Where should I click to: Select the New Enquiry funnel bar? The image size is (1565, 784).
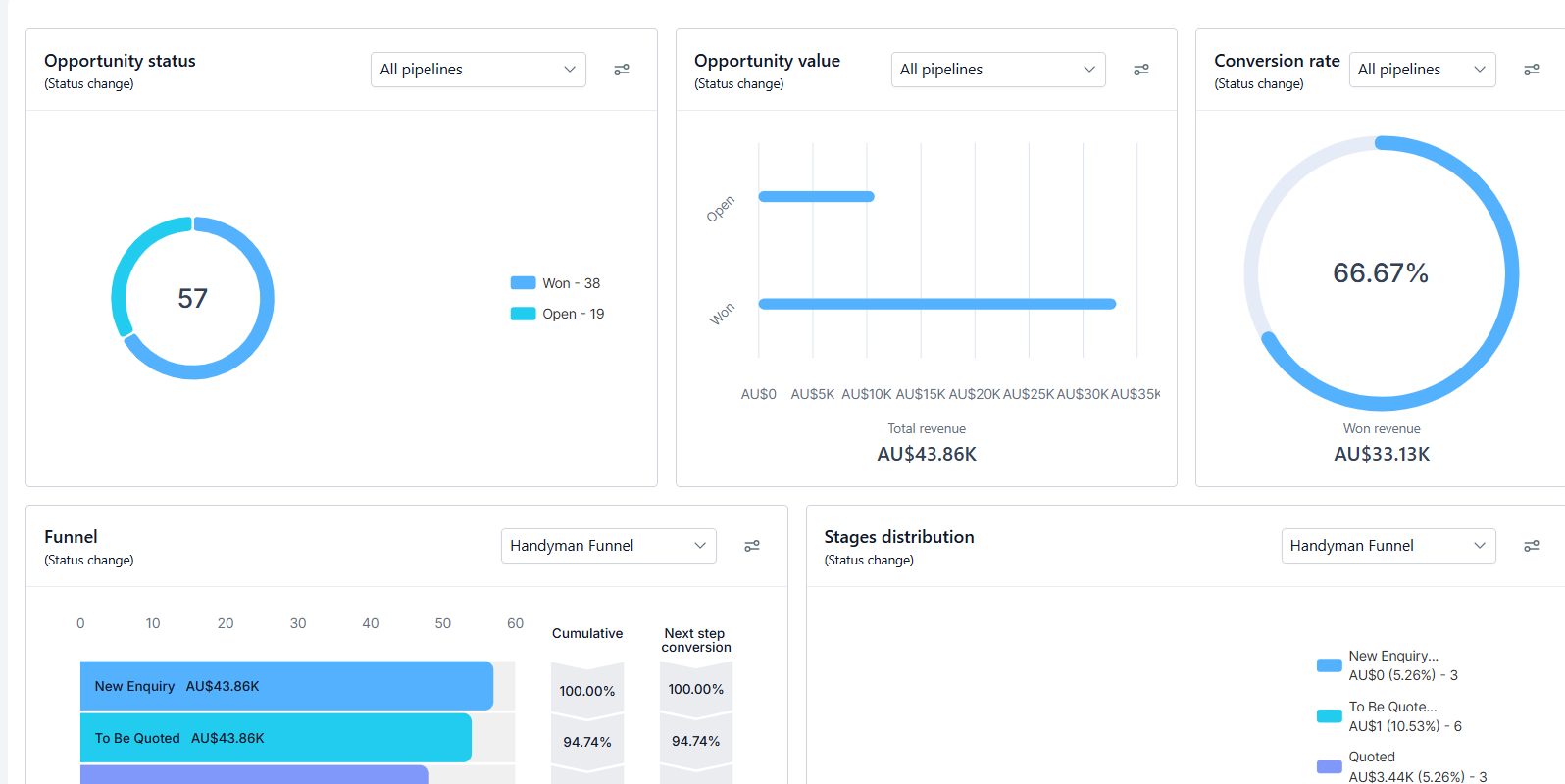tap(286, 686)
